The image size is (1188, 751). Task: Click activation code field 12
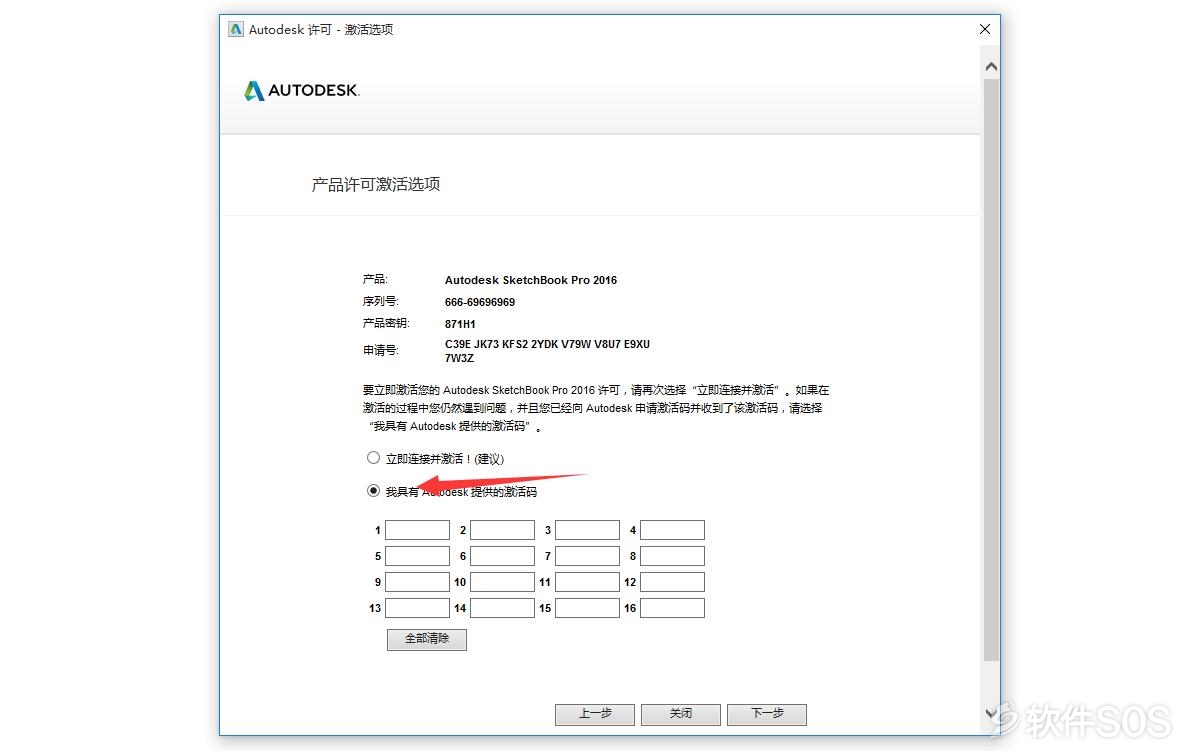tap(672, 582)
